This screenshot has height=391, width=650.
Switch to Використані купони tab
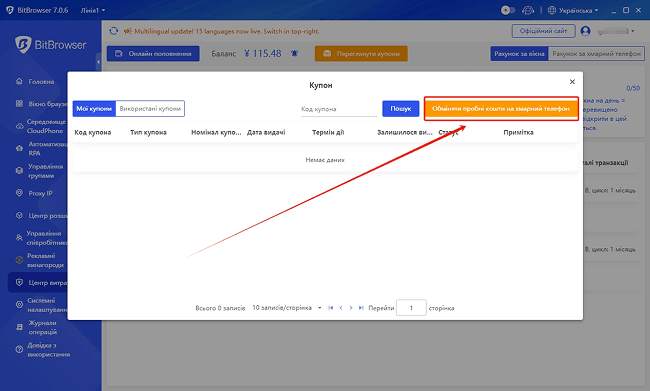tap(150, 109)
